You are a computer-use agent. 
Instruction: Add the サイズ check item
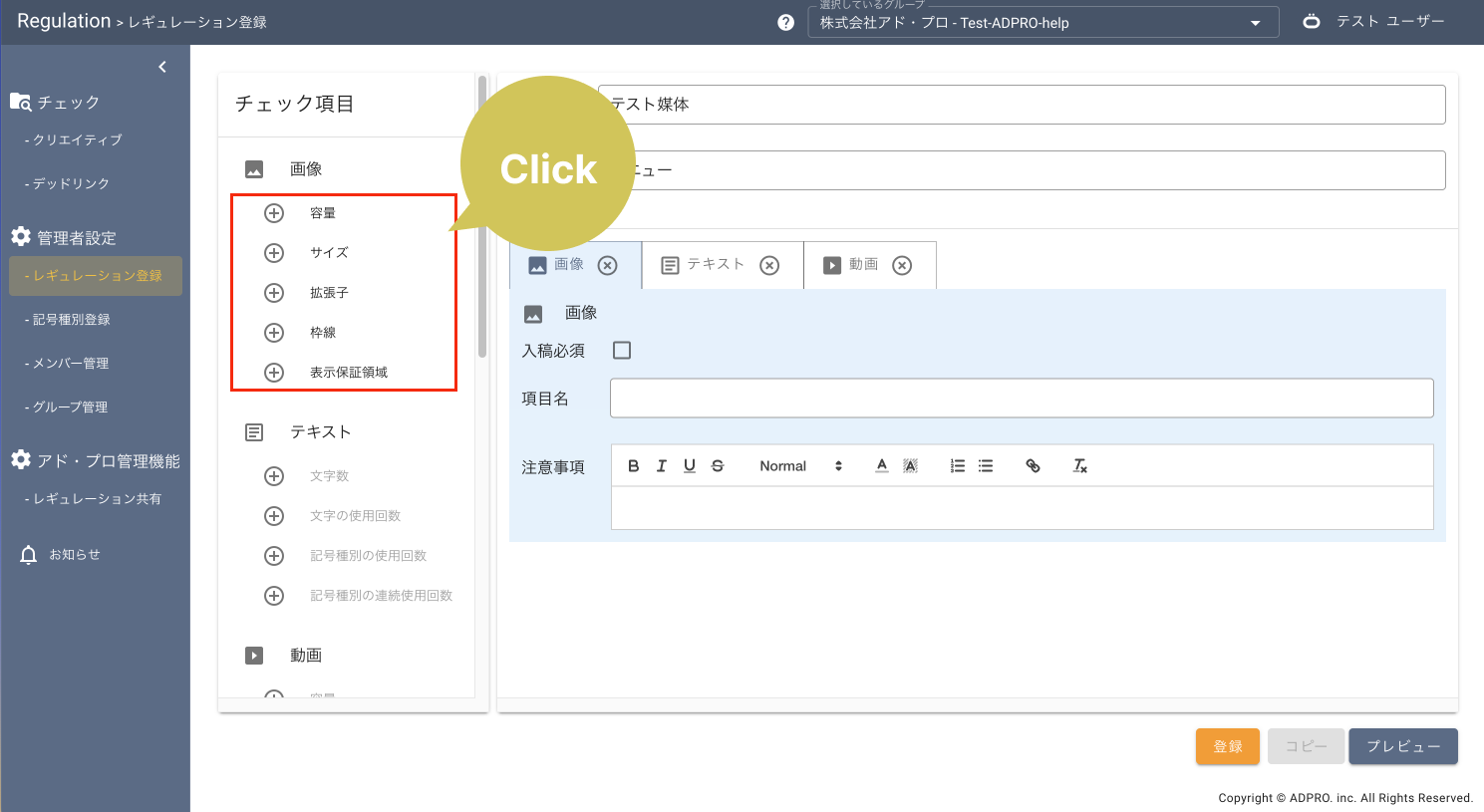(x=274, y=253)
